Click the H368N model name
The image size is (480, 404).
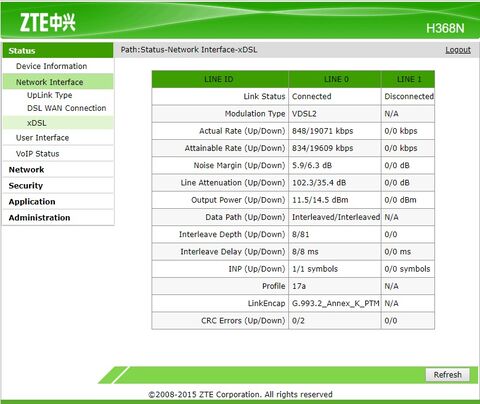coord(445,28)
